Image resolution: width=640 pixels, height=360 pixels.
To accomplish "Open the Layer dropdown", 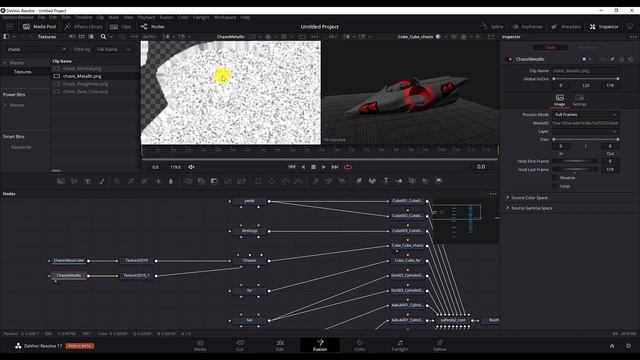I will [x=585, y=131].
